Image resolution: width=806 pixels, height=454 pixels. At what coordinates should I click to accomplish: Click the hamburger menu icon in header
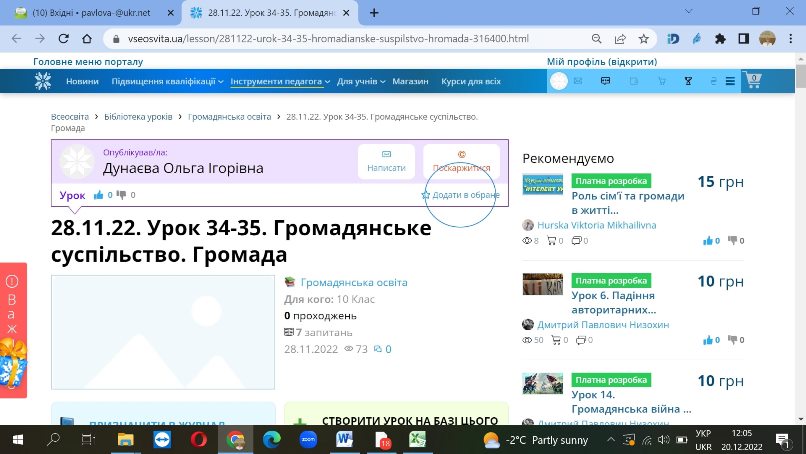point(730,81)
